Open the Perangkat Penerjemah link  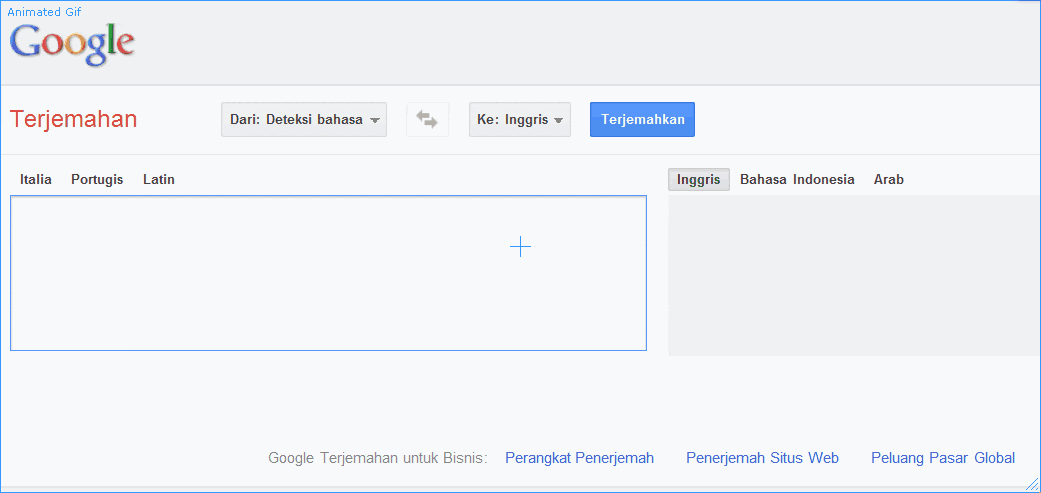580,458
